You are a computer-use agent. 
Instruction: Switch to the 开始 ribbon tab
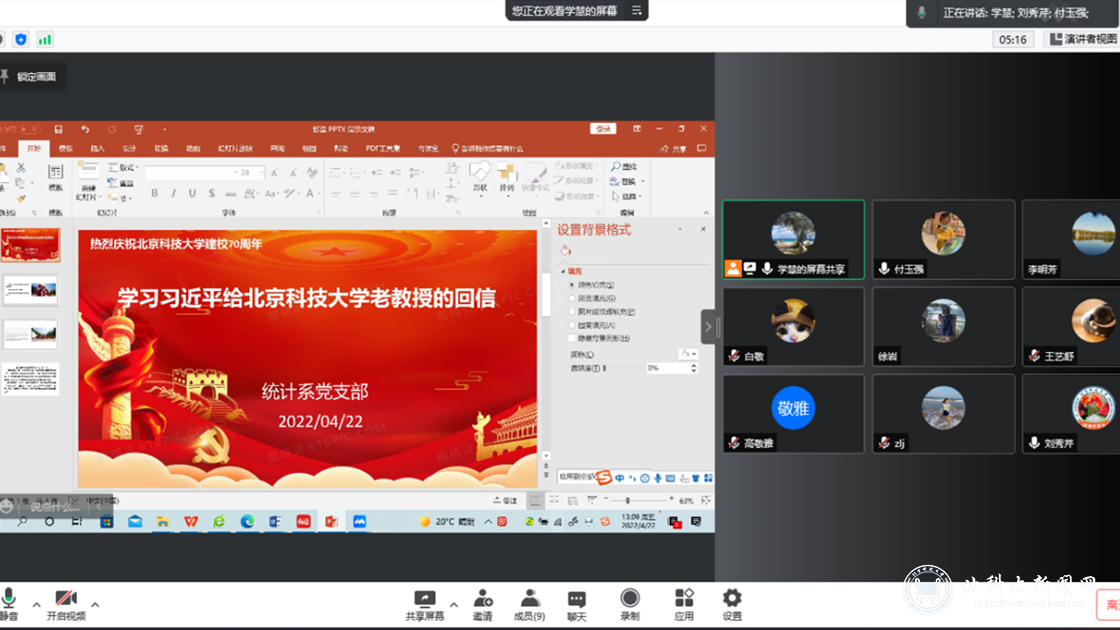[x=34, y=148]
